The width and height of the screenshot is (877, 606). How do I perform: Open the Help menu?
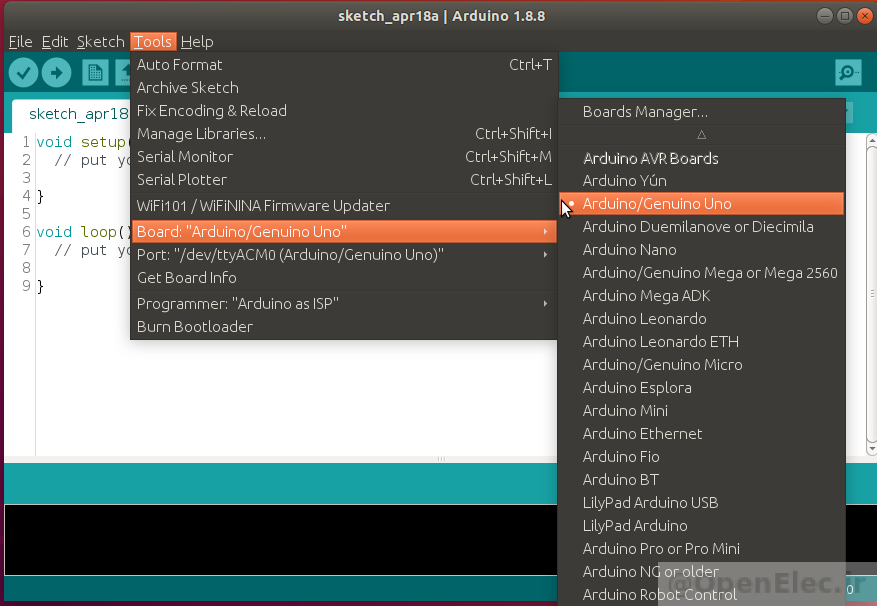(197, 42)
